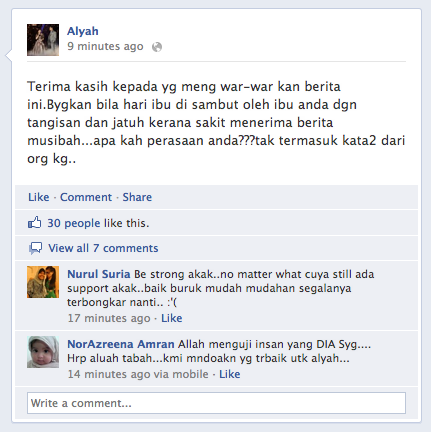Image resolution: width=431 pixels, height=432 pixels.
Task: Expand View all 7 comments
Action: pos(103,248)
